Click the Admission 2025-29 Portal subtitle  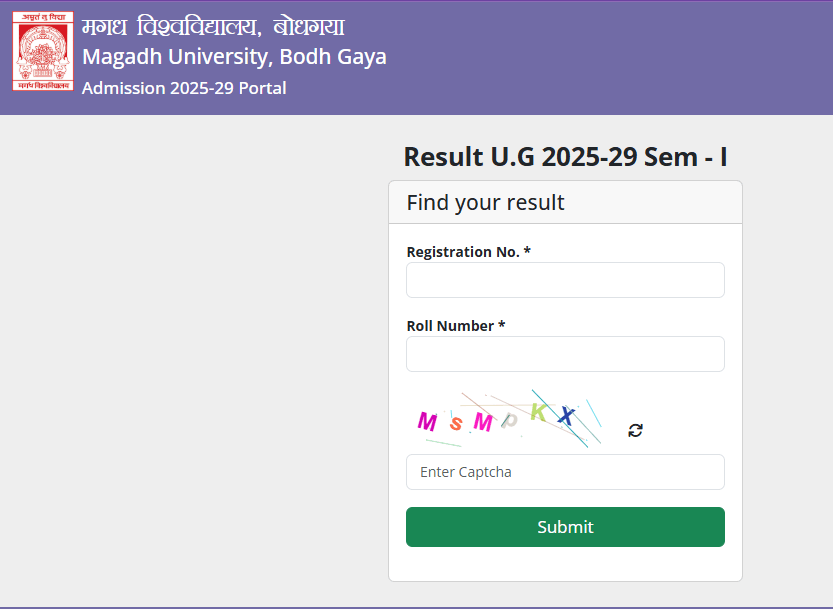tap(184, 88)
